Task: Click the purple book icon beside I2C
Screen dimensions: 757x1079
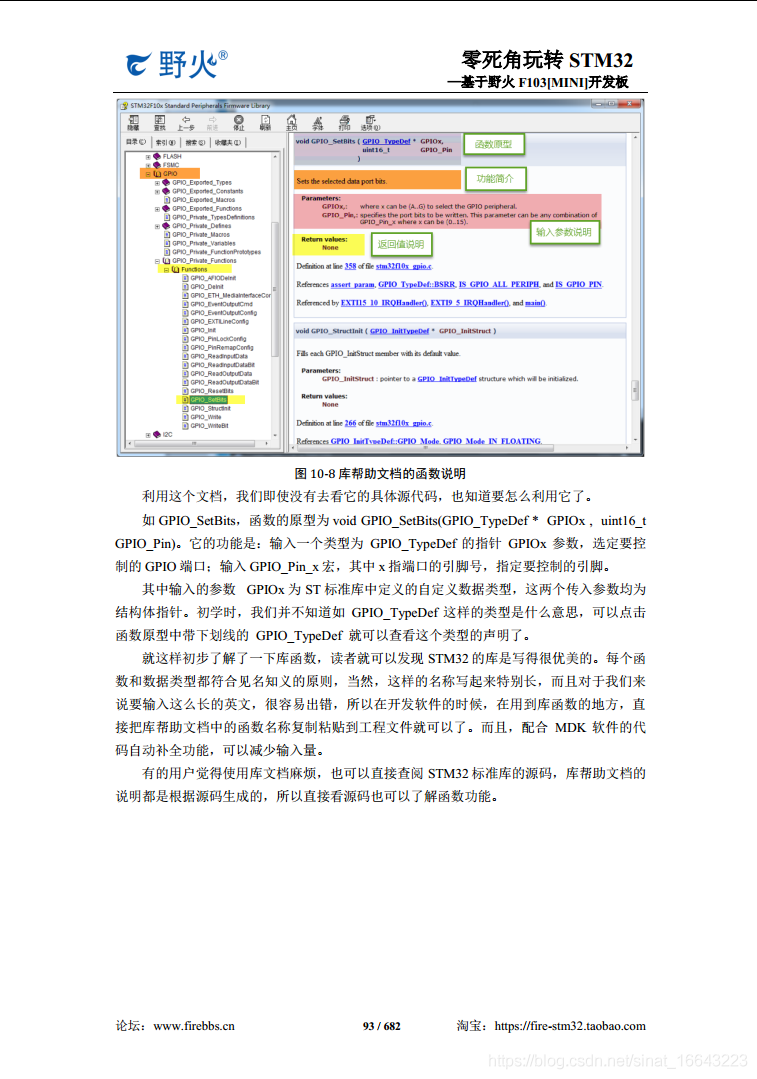Action: 157,434
